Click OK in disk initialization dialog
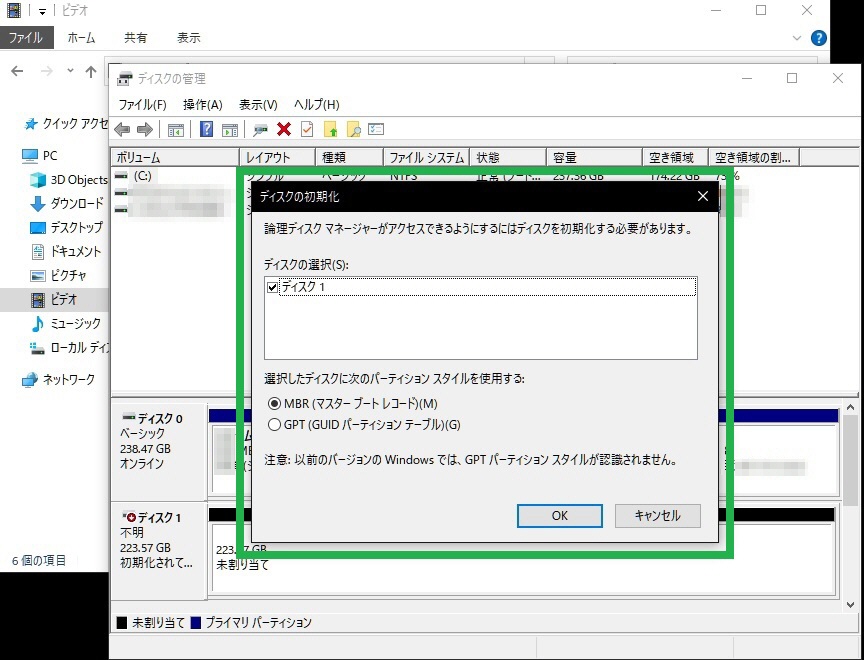The height and width of the screenshot is (660, 864). (559, 516)
